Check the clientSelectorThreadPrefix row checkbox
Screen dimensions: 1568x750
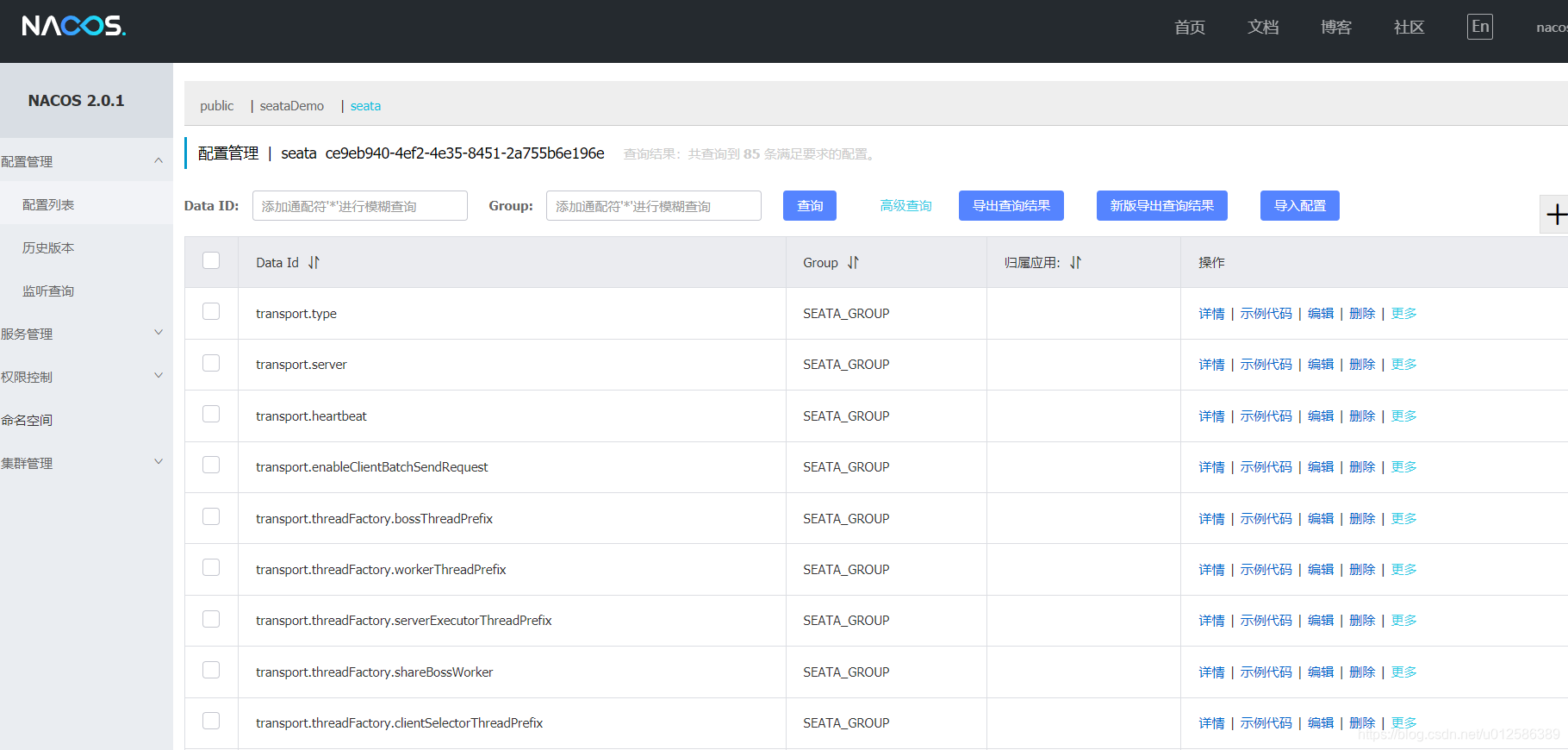click(211, 721)
